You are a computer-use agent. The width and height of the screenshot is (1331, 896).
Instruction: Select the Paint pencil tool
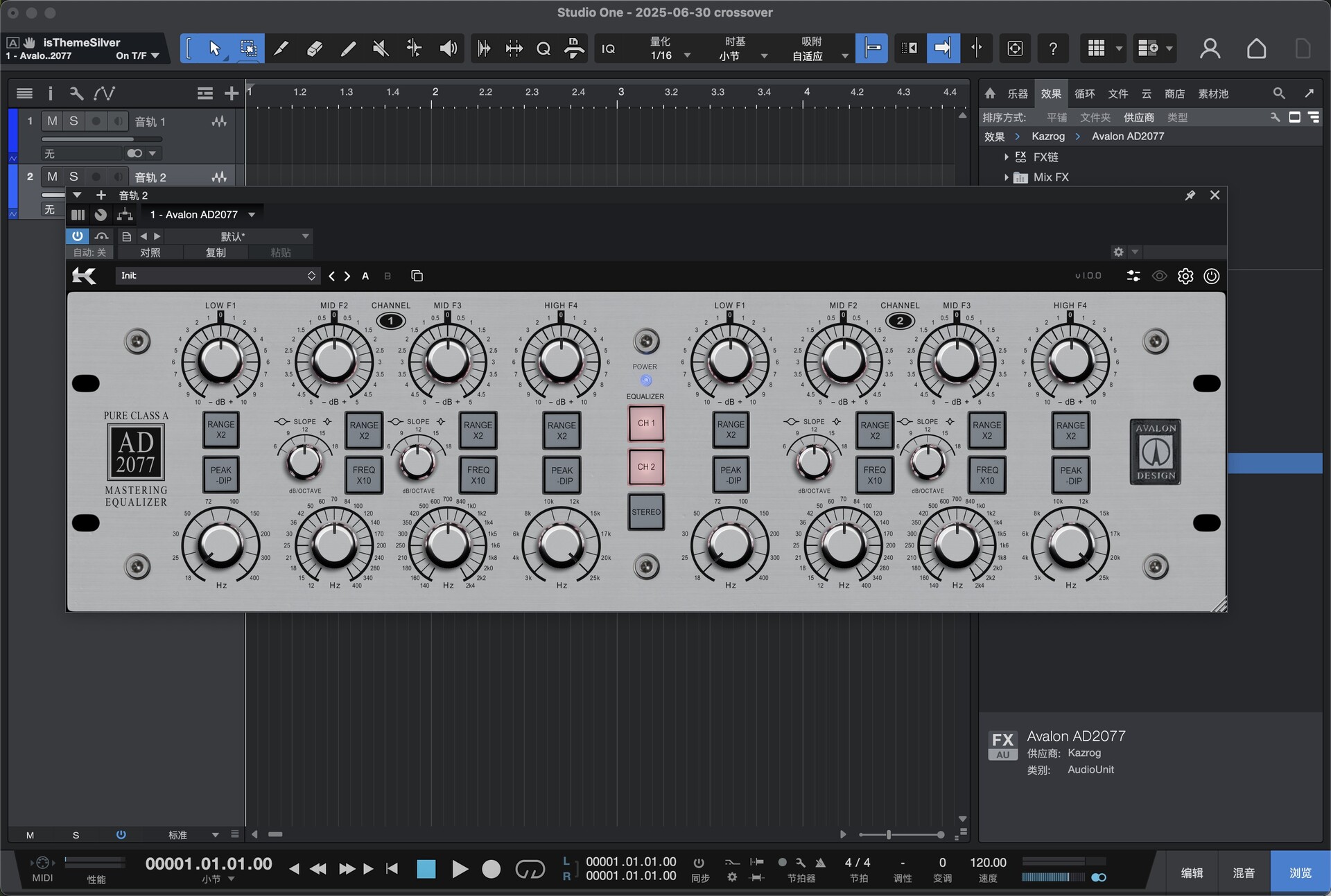[347, 48]
